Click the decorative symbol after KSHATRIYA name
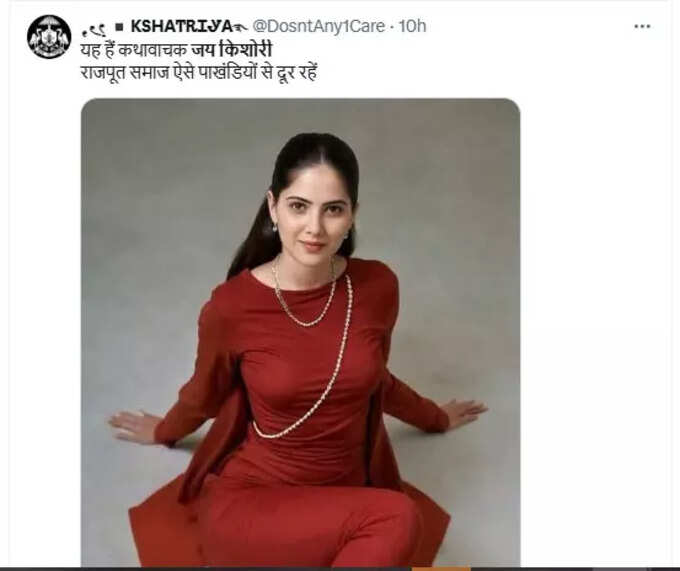This screenshot has width=680, height=571. (x=240, y=28)
